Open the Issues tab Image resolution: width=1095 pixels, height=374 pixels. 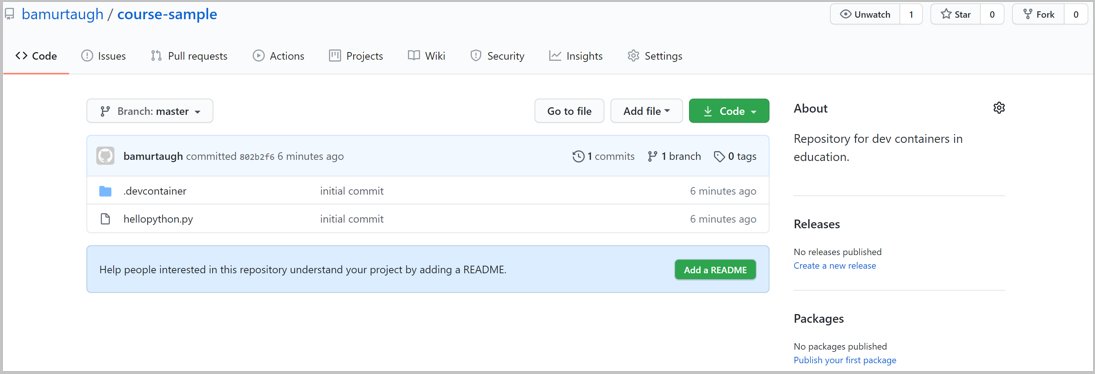[104, 56]
